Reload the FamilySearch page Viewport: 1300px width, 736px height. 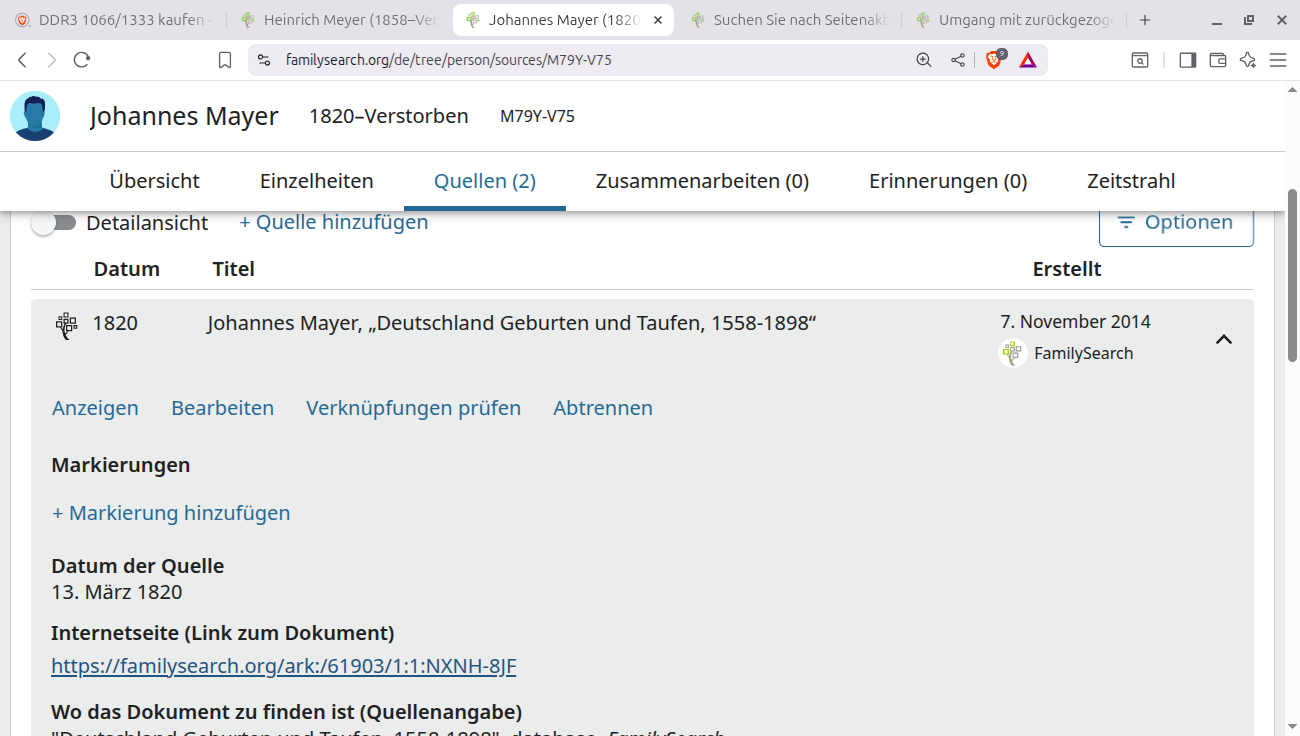tap(82, 60)
